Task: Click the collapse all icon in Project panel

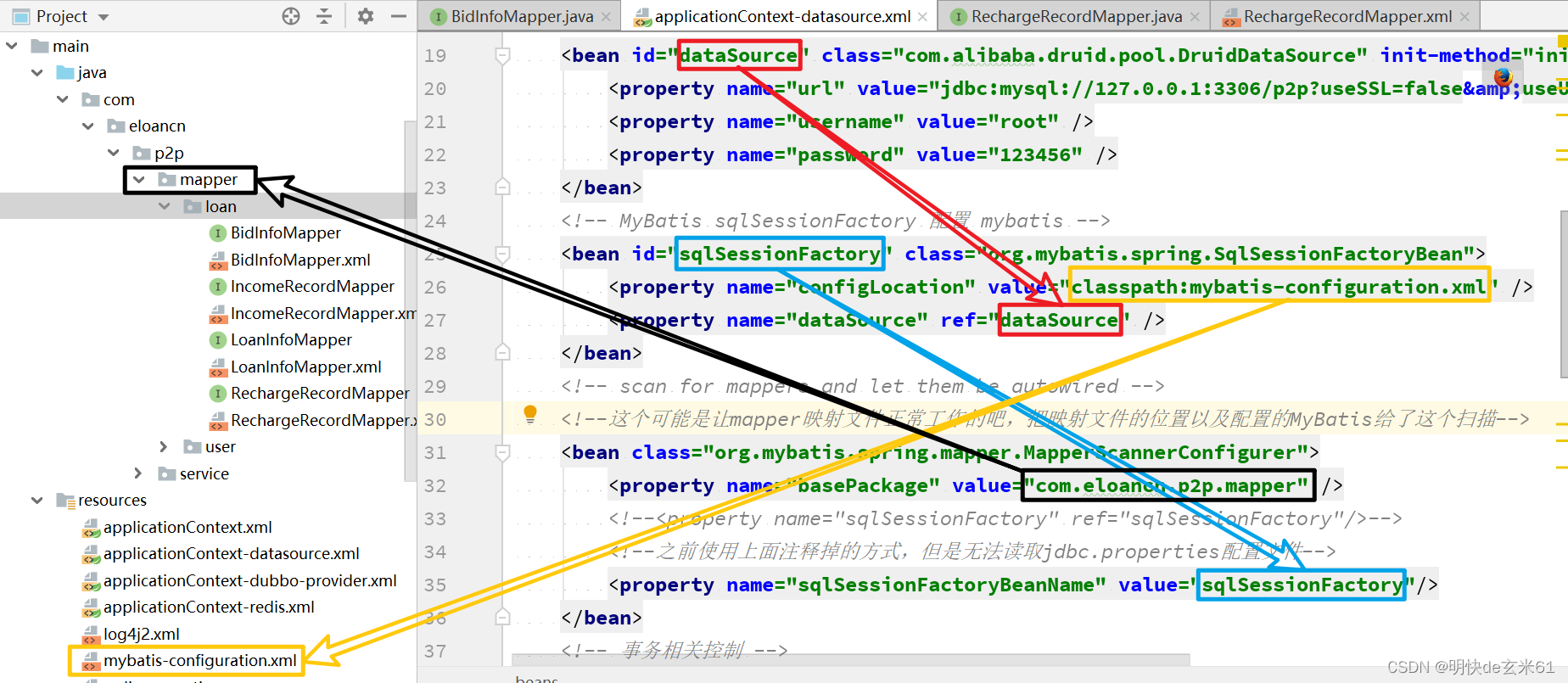Action: point(324,16)
